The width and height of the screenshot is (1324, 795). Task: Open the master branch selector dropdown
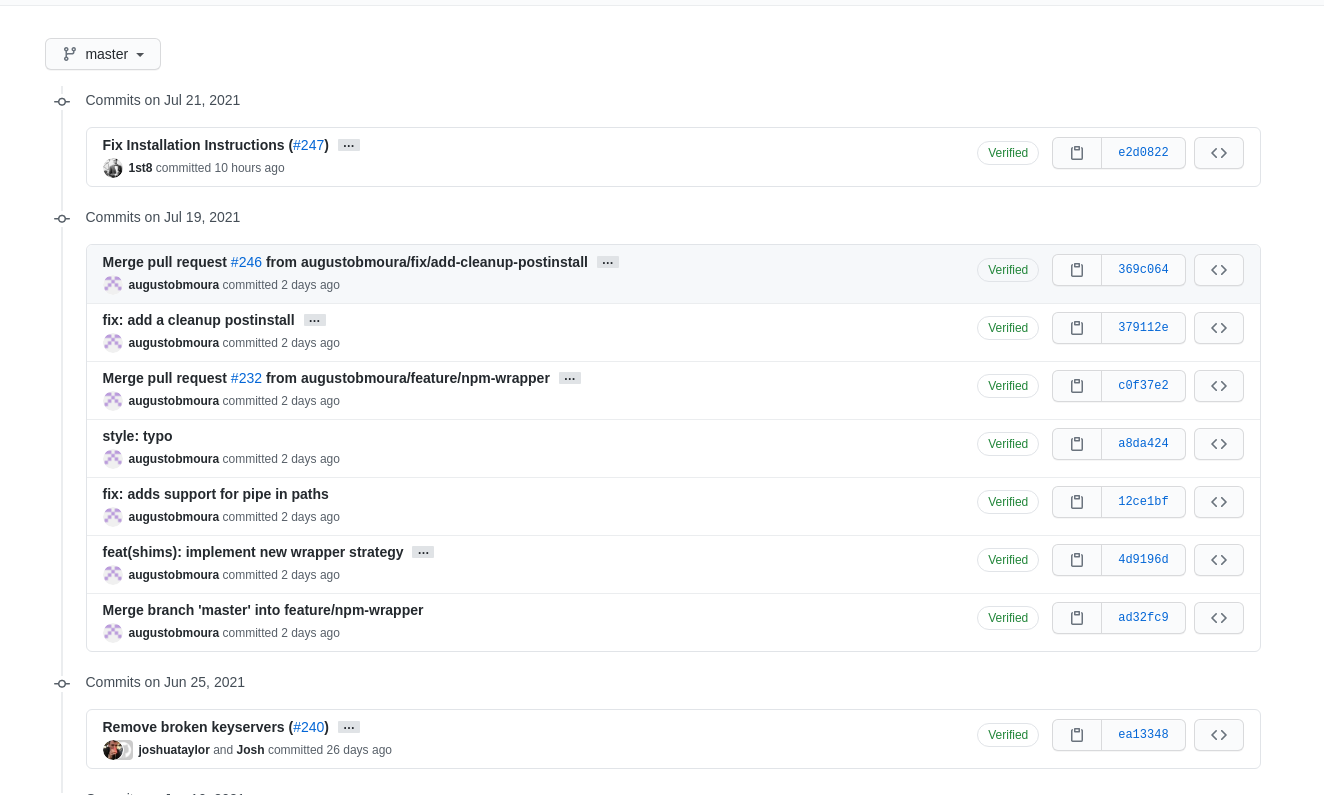[x=102, y=54]
